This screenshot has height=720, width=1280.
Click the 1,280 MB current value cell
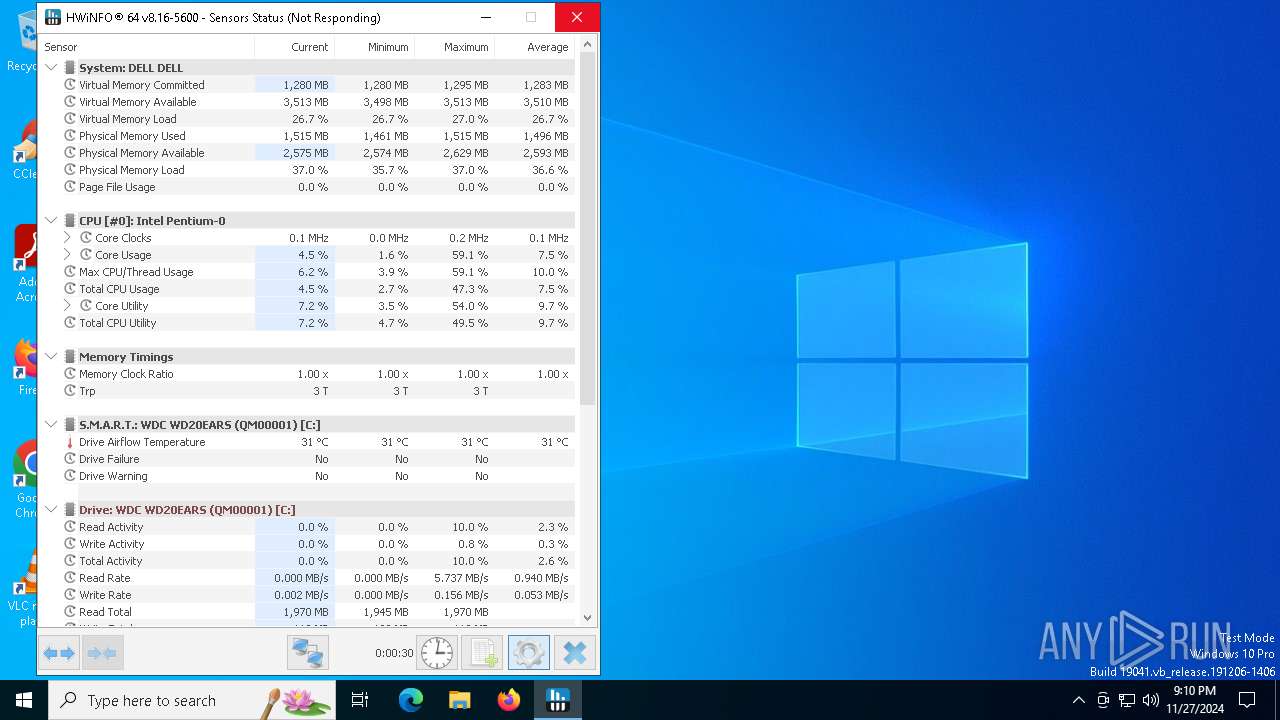[x=294, y=85]
